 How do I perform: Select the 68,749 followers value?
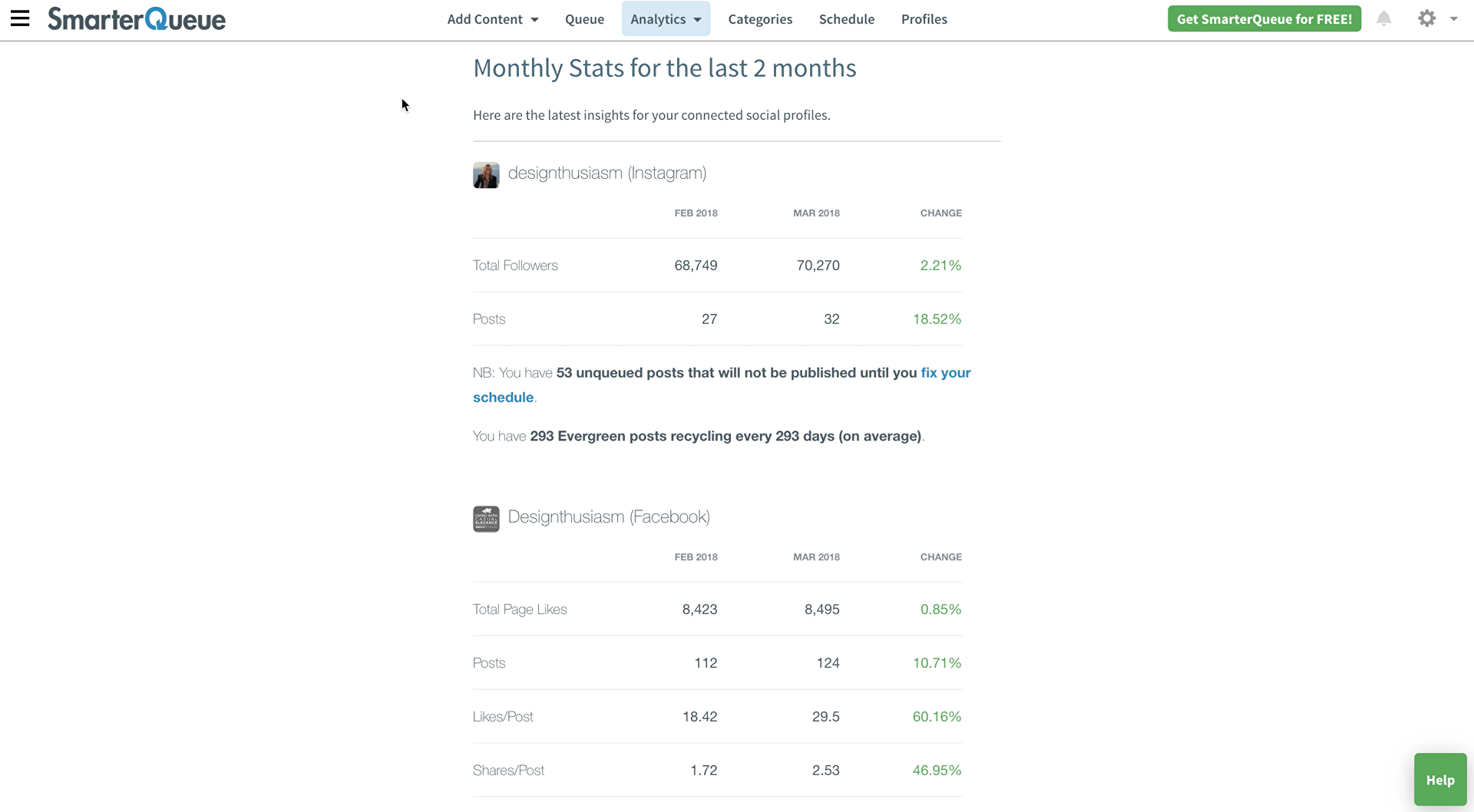click(x=696, y=266)
